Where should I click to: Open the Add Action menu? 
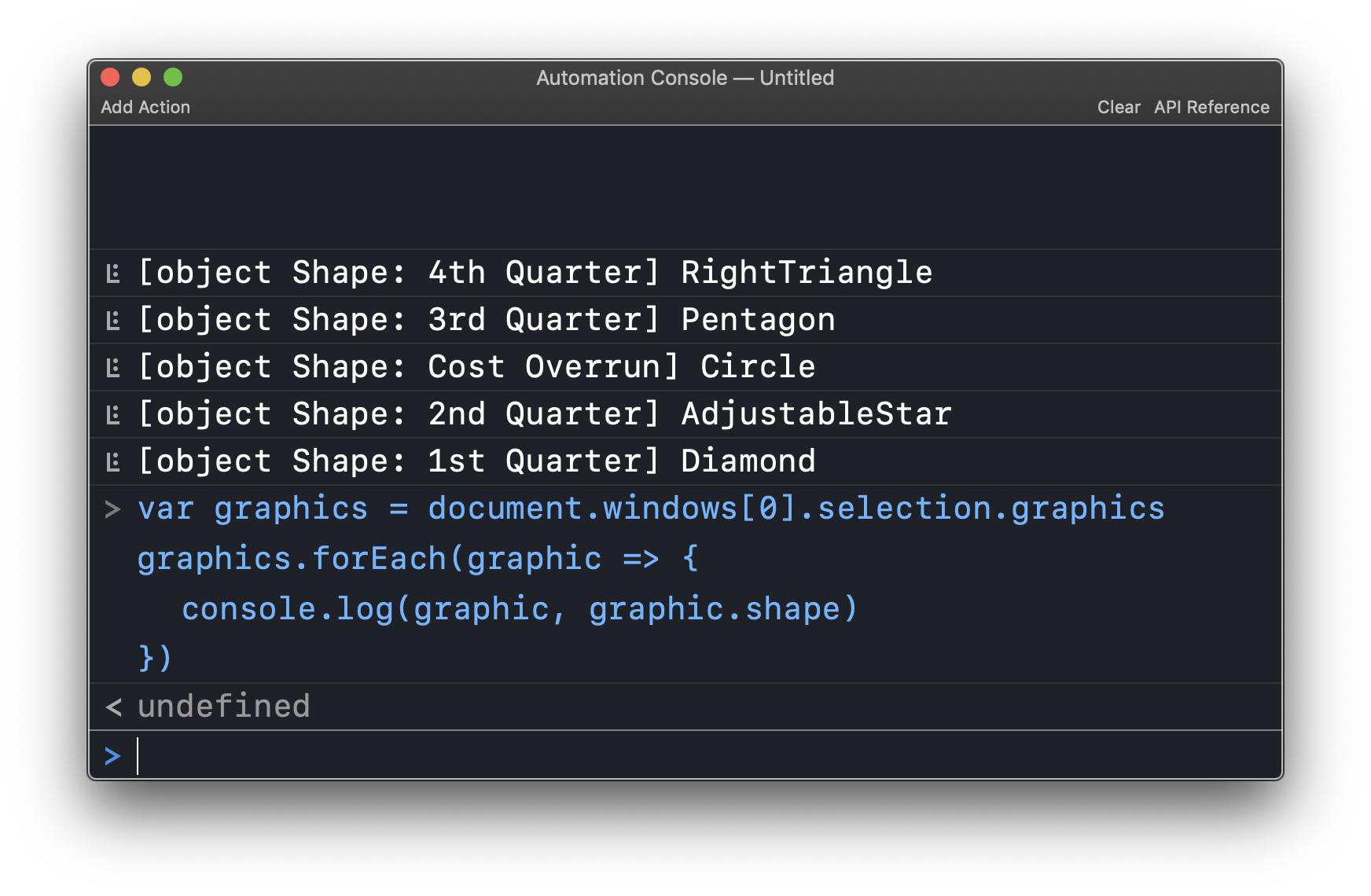[x=145, y=107]
